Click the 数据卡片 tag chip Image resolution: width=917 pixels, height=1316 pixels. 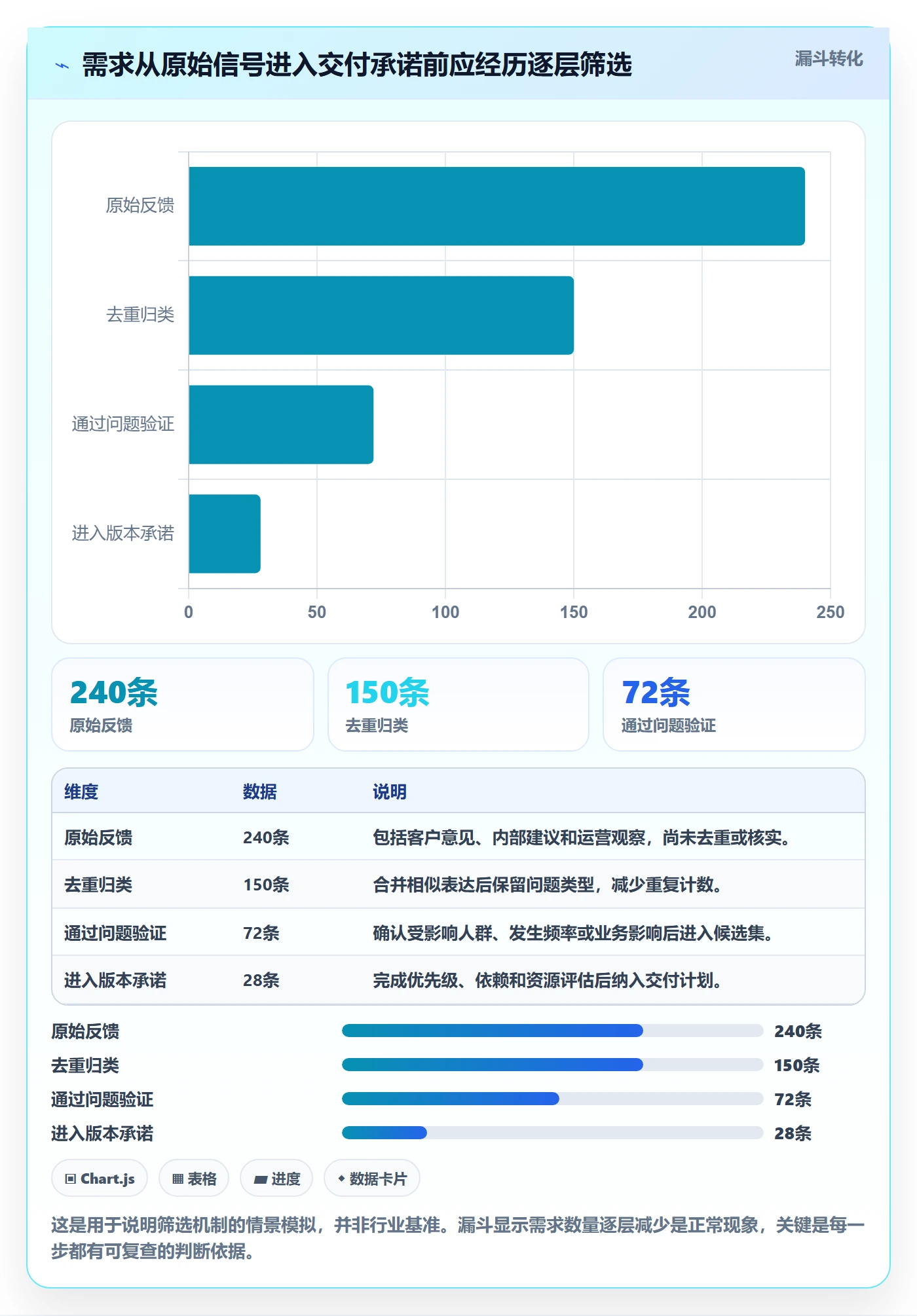(x=372, y=1179)
